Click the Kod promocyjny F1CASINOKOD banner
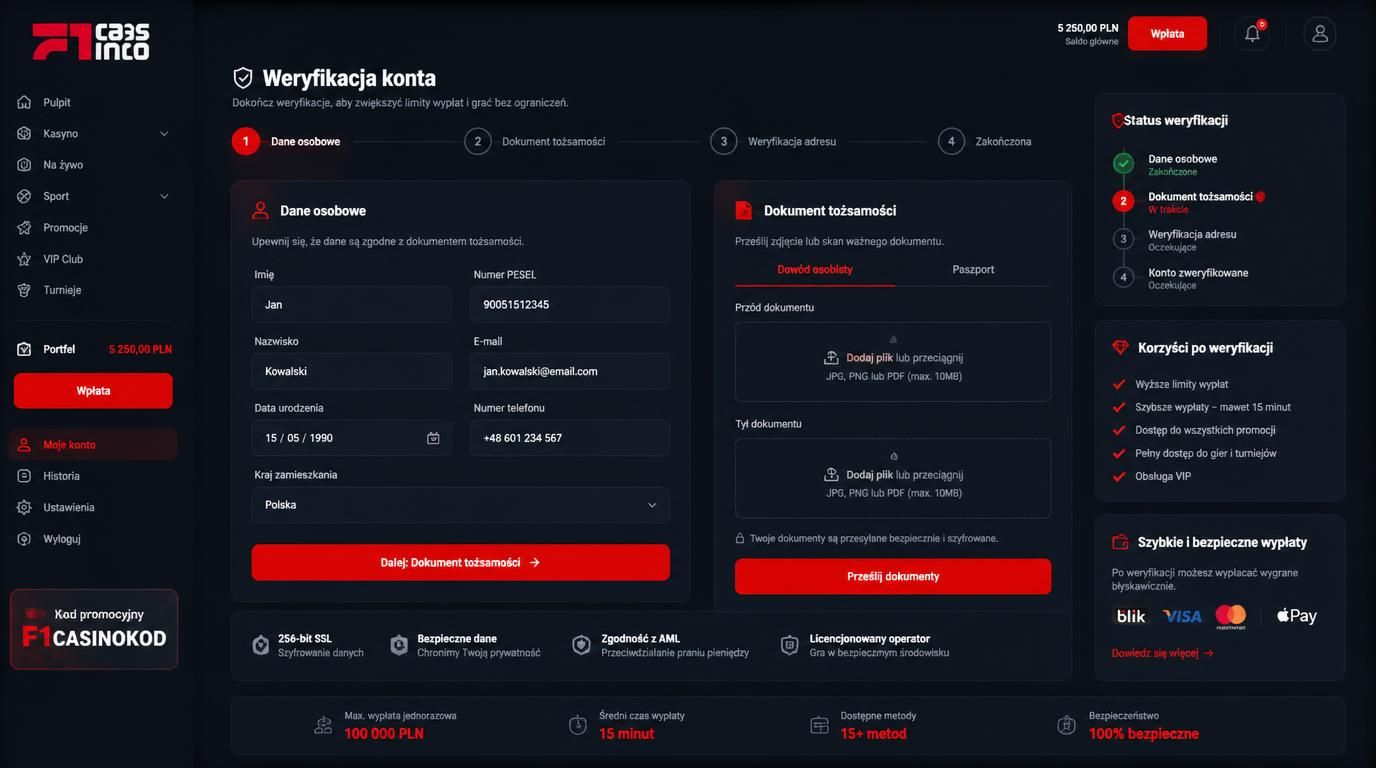The image size is (1376, 768). 94,629
